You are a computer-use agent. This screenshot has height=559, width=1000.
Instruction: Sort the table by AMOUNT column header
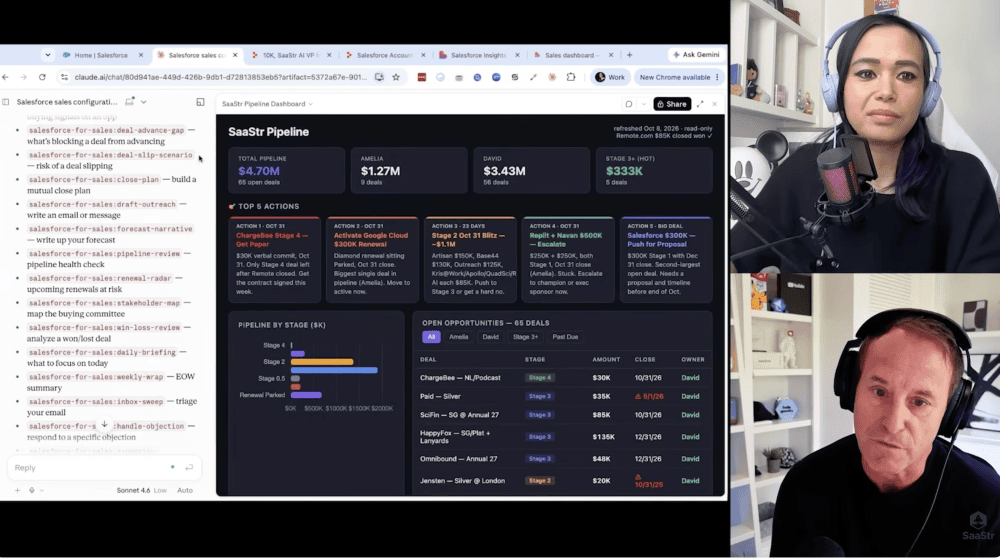(606, 359)
